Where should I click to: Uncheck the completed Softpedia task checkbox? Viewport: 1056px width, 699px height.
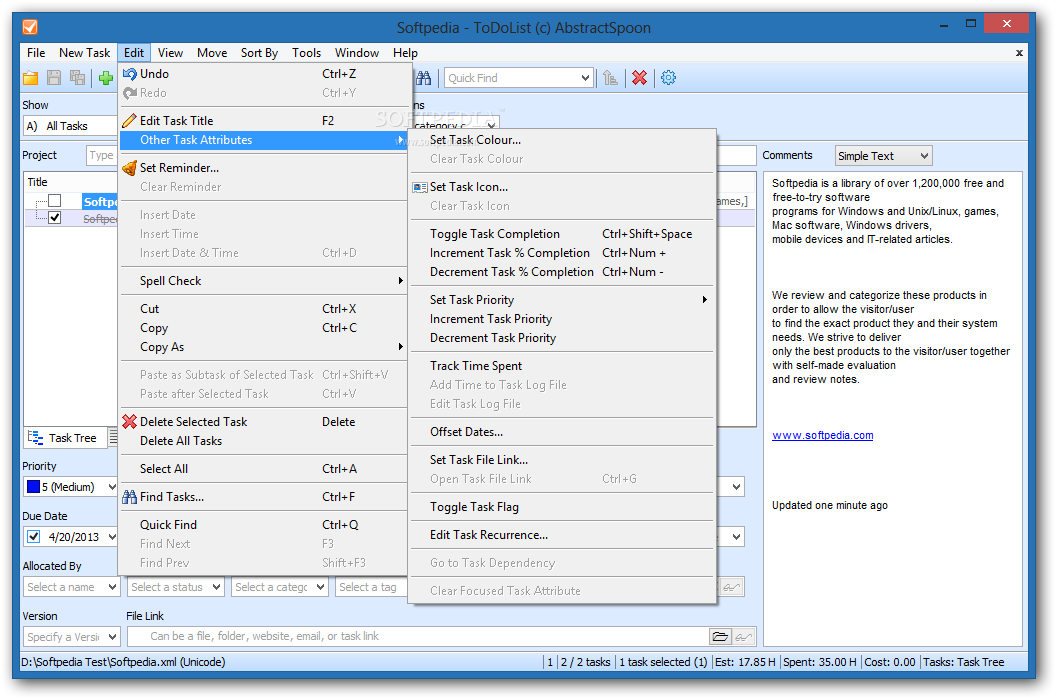(x=55, y=218)
